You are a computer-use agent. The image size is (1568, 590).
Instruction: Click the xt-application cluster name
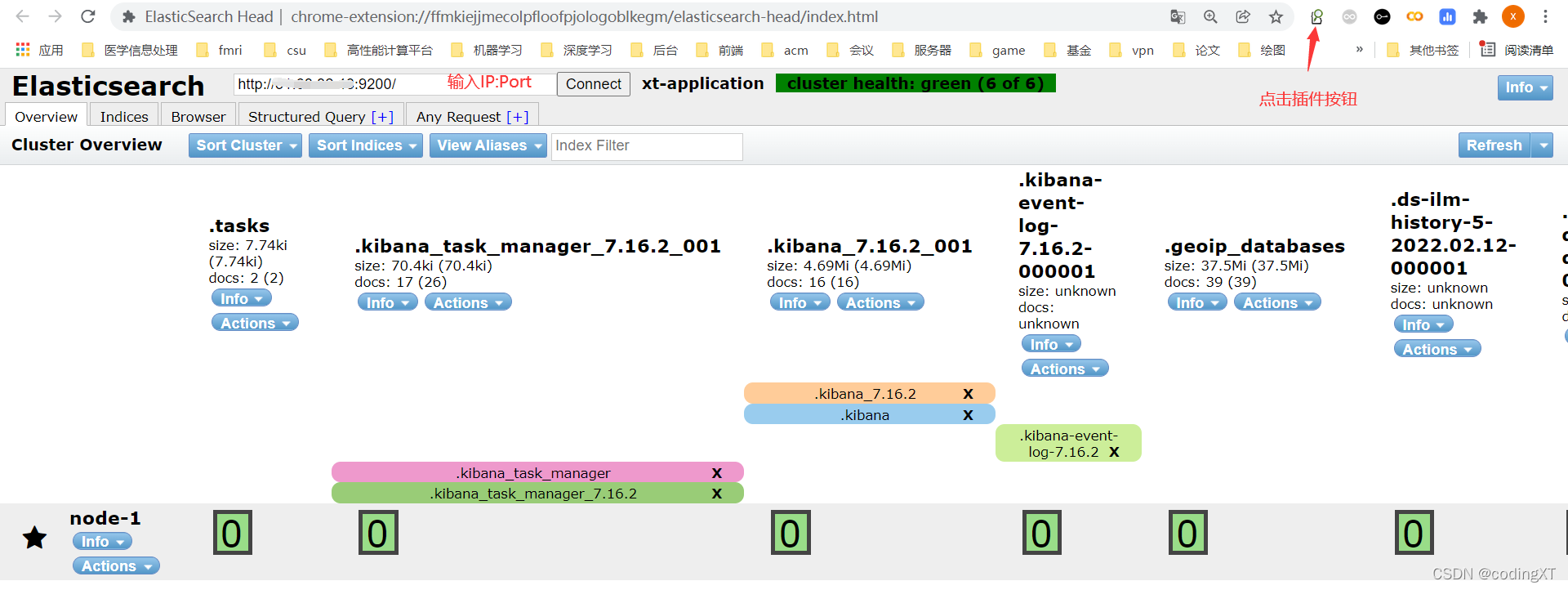703,83
